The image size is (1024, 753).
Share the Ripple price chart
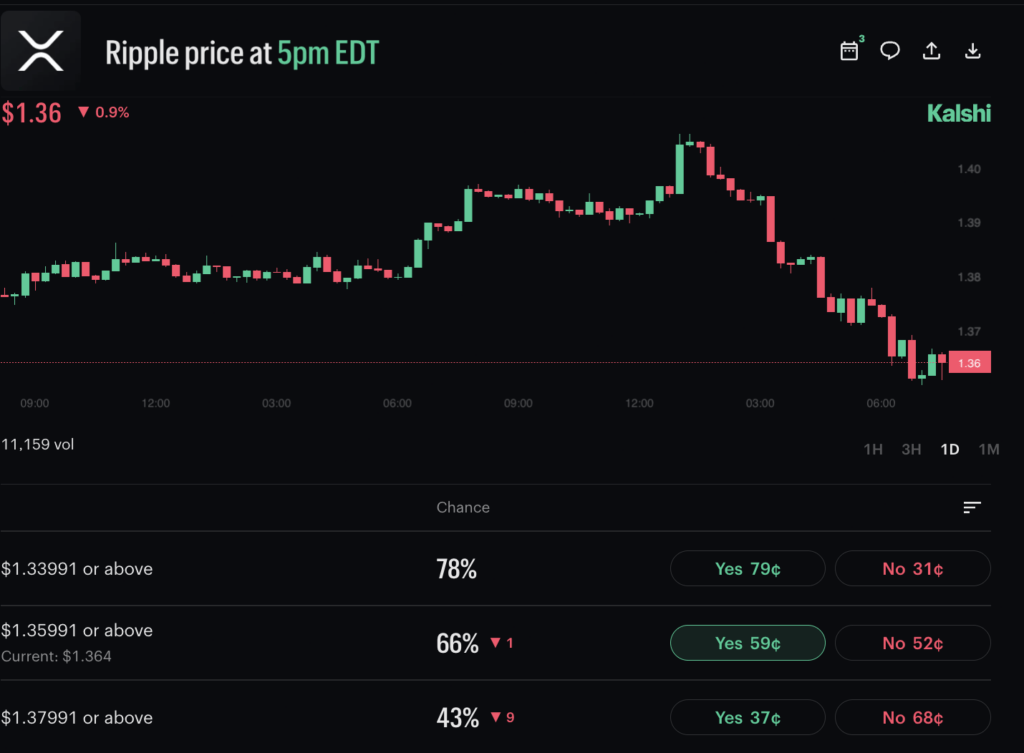931,49
